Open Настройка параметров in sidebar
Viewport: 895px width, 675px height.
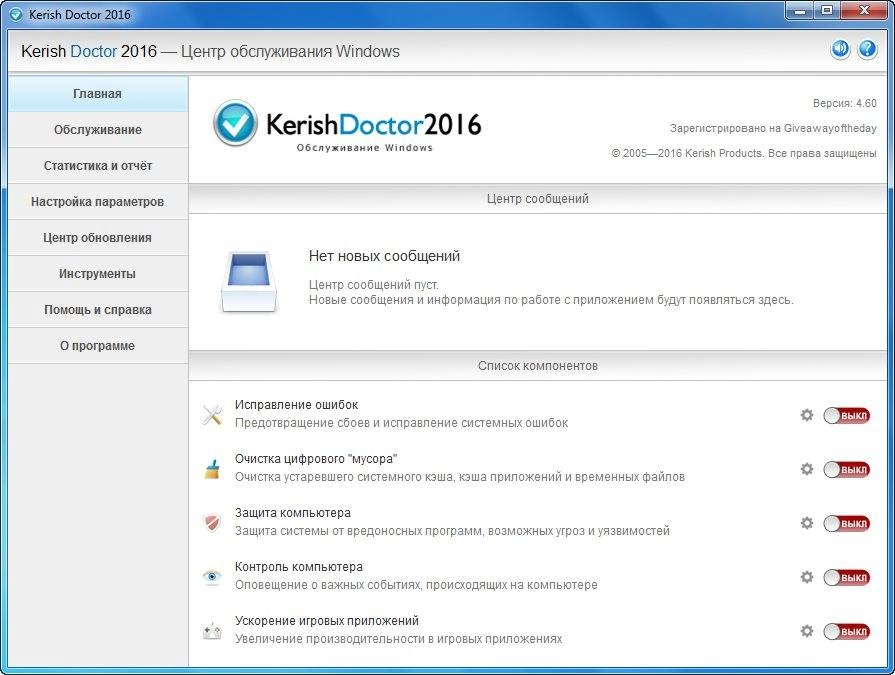coord(98,201)
